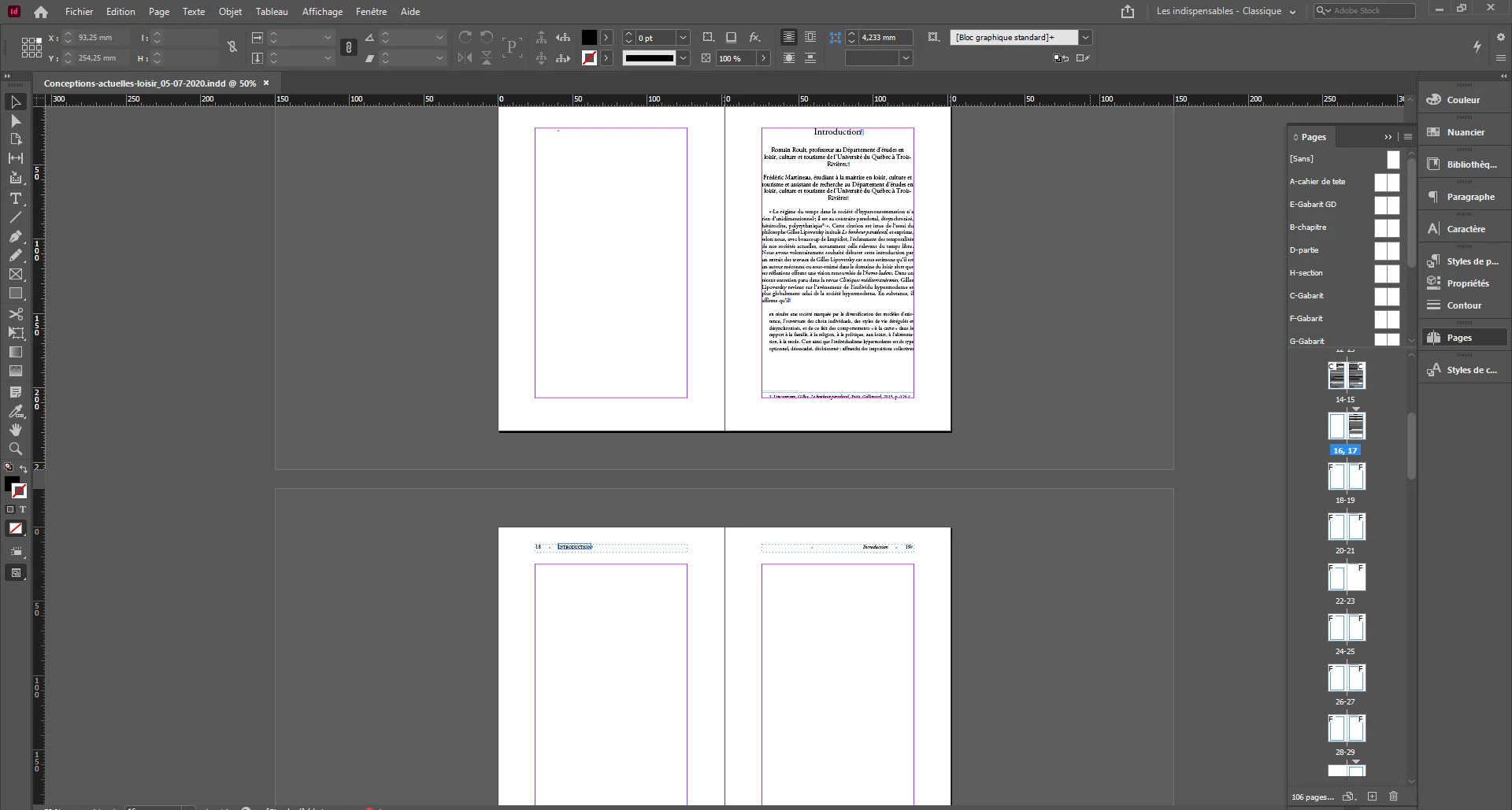Open the Objet menu
The image size is (1512, 810).
231,12
